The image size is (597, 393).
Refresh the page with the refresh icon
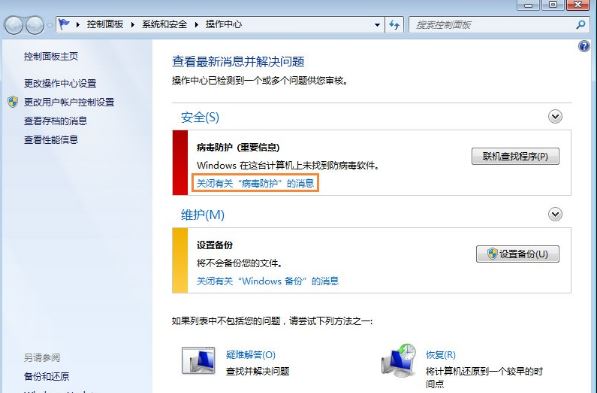tap(394, 25)
